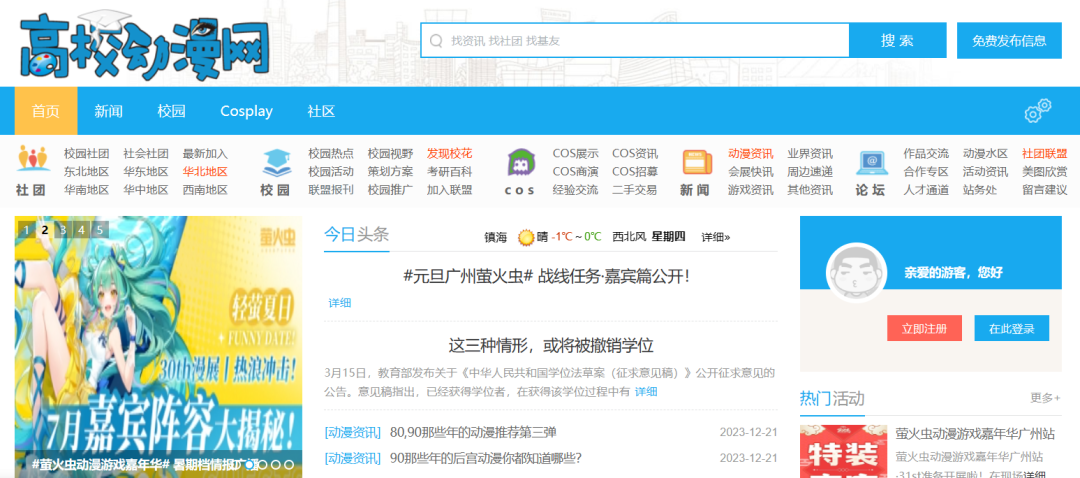This screenshot has width=1080, height=478.
Task: Click 美图欣赏 link
Action: point(1045,172)
